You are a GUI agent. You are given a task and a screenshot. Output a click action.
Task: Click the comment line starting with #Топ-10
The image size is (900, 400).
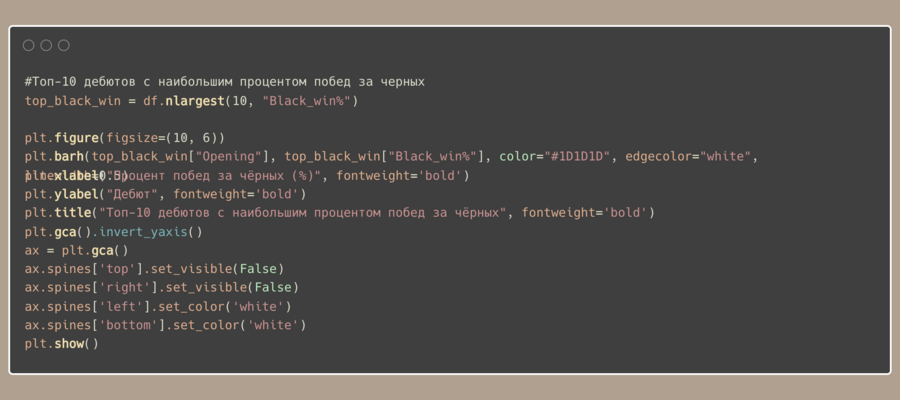tap(225, 82)
